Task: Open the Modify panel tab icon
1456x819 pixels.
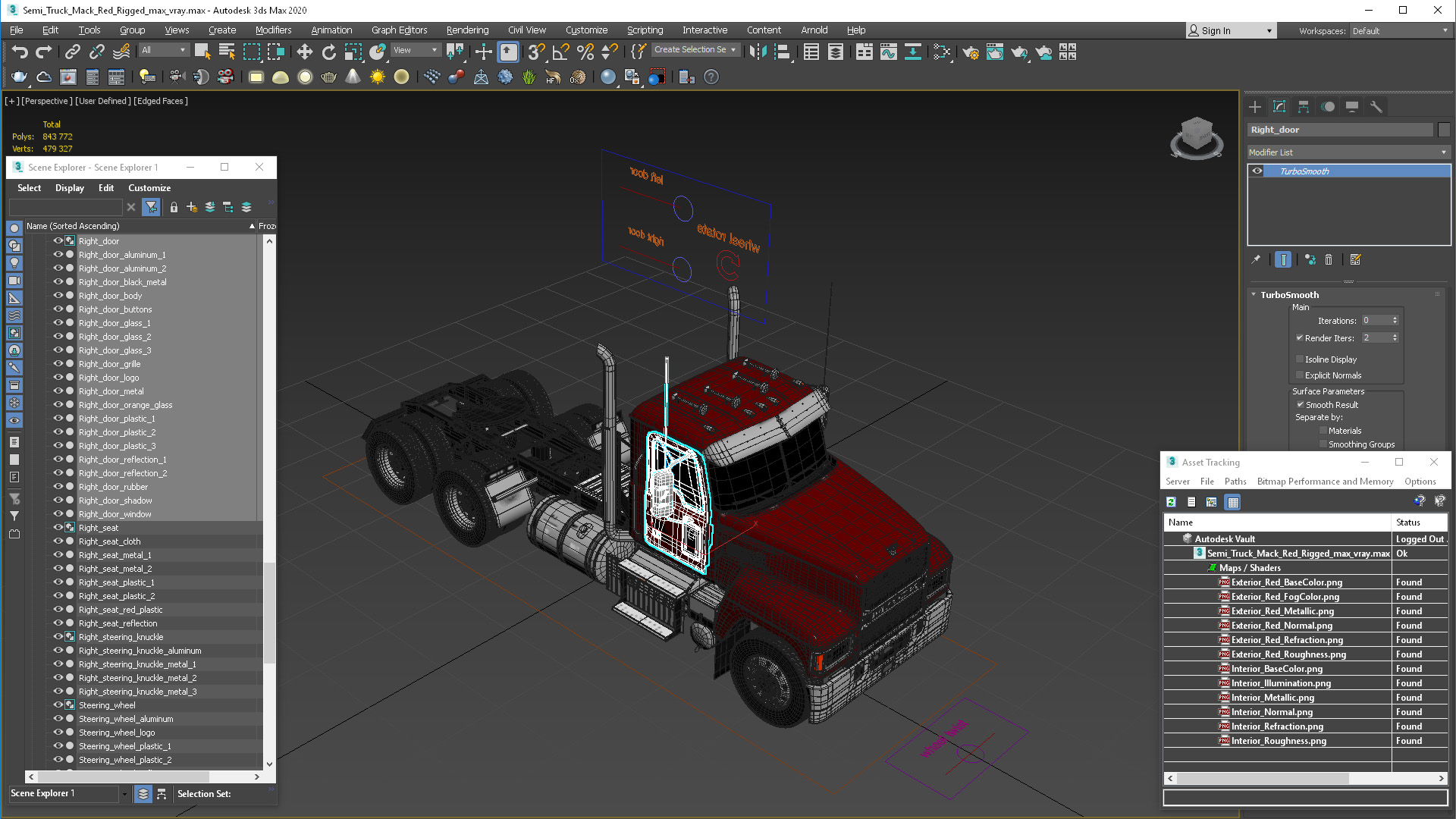Action: (x=1279, y=107)
